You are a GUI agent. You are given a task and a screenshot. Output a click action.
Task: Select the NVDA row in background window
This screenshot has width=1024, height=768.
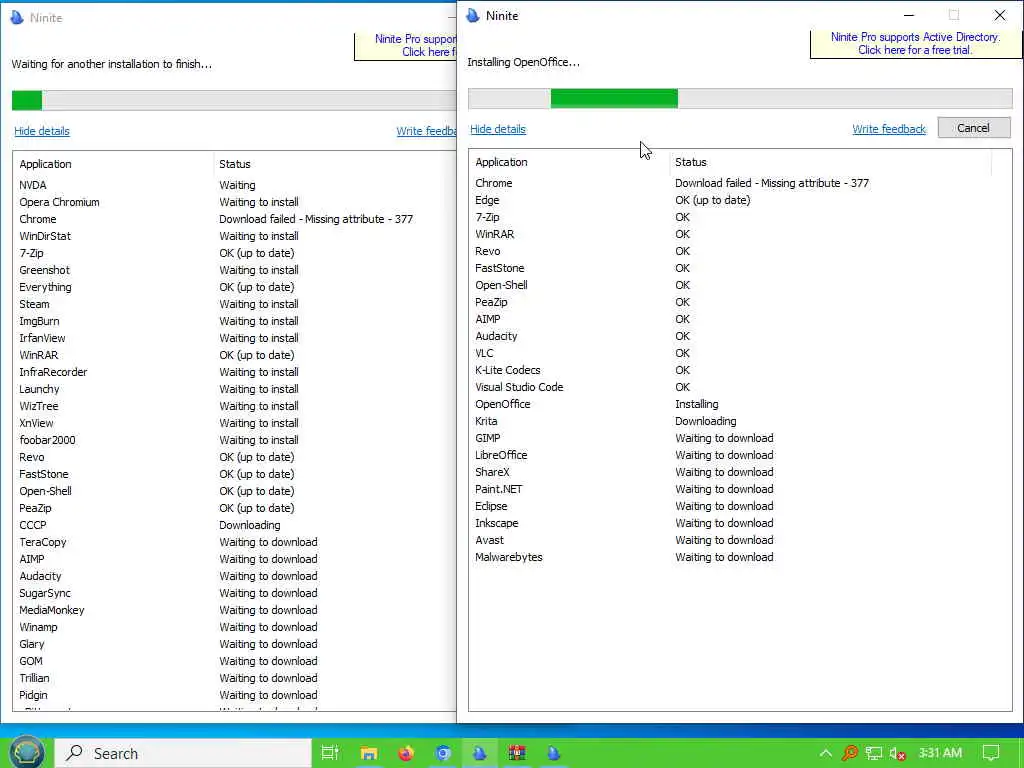coord(235,185)
